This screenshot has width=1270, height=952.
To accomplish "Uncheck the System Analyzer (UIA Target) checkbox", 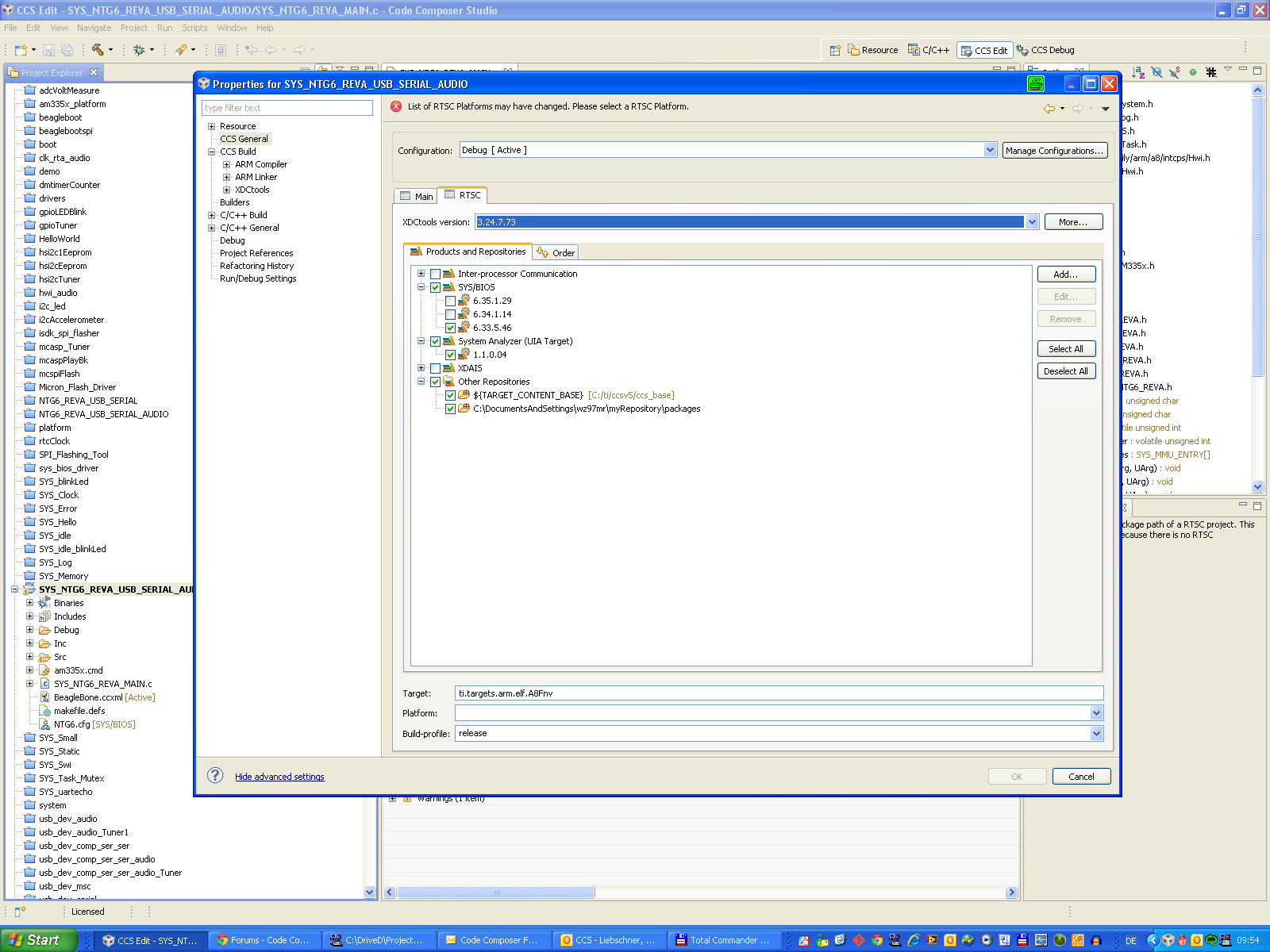I will point(435,341).
